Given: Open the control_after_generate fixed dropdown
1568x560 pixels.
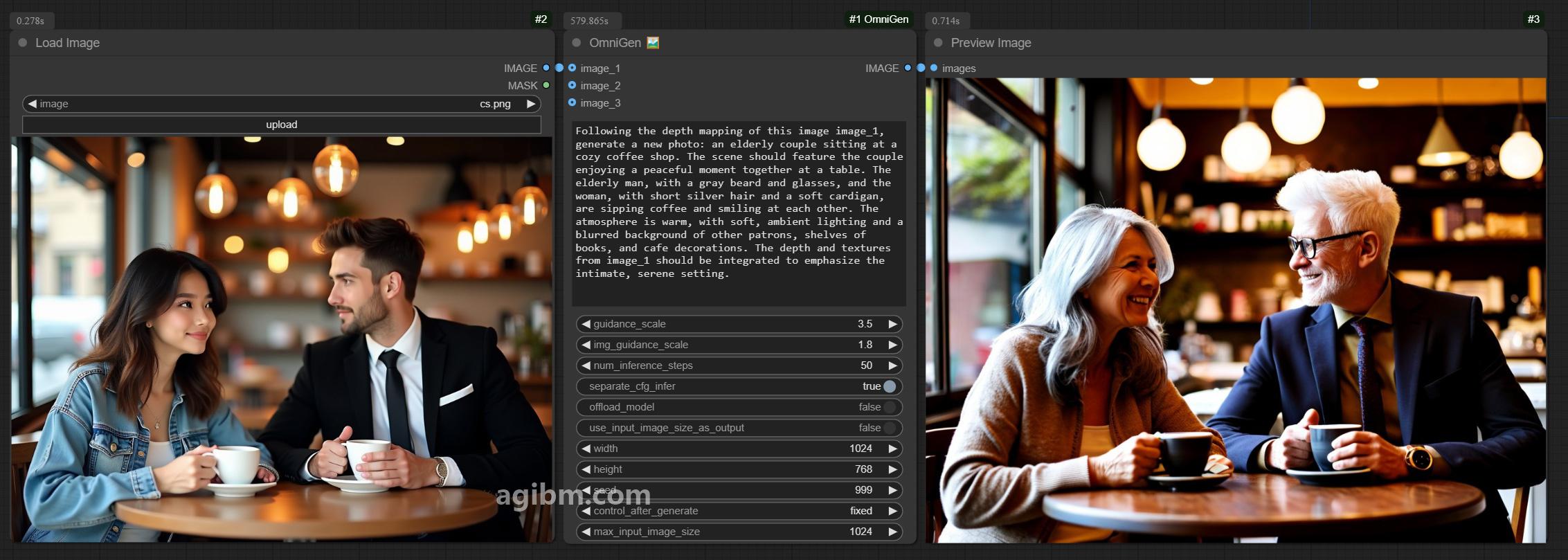Looking at the screenshot, I should [x=739, y=511].
